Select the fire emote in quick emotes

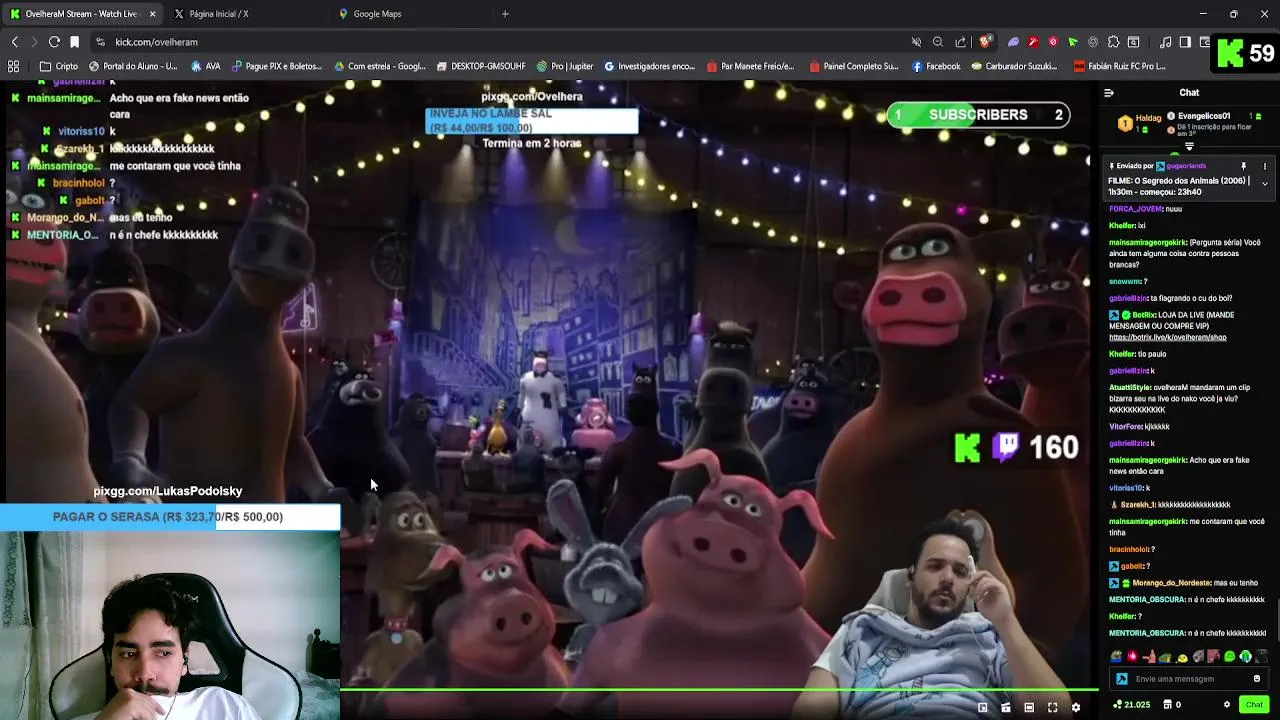1133,657
